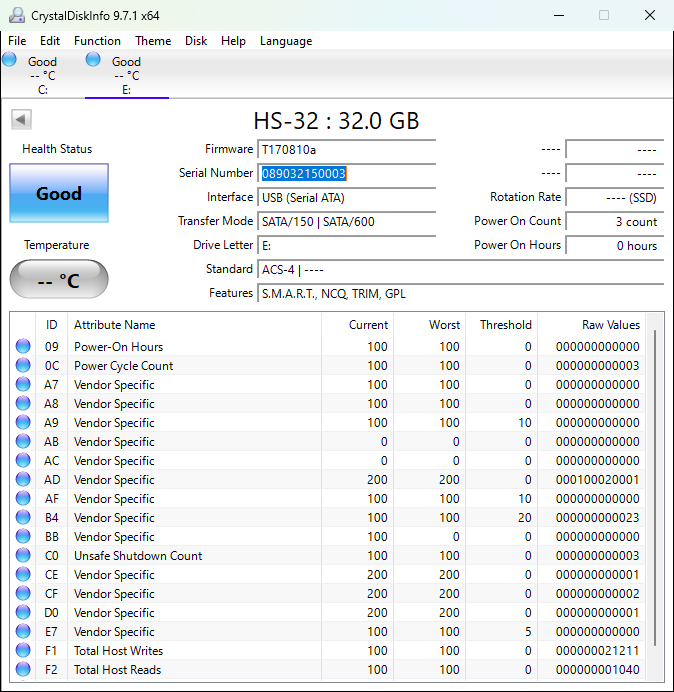
Task: Click the blue status orb for drive C:
Action: tap(10, 60)
